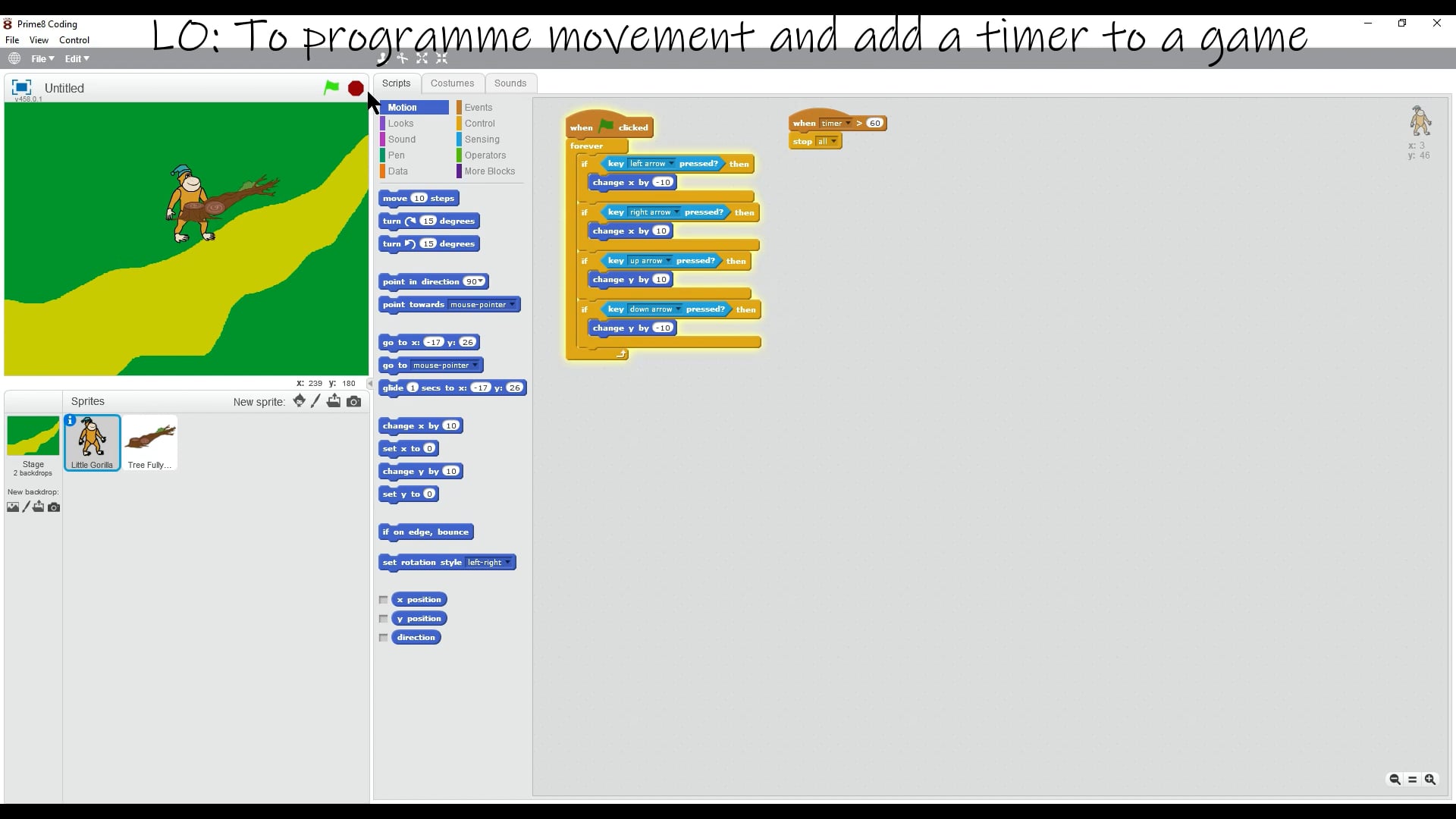This screenshot has height=819, width=1456.
Task: Open the stop all dropdown
Action: point(833,141)
